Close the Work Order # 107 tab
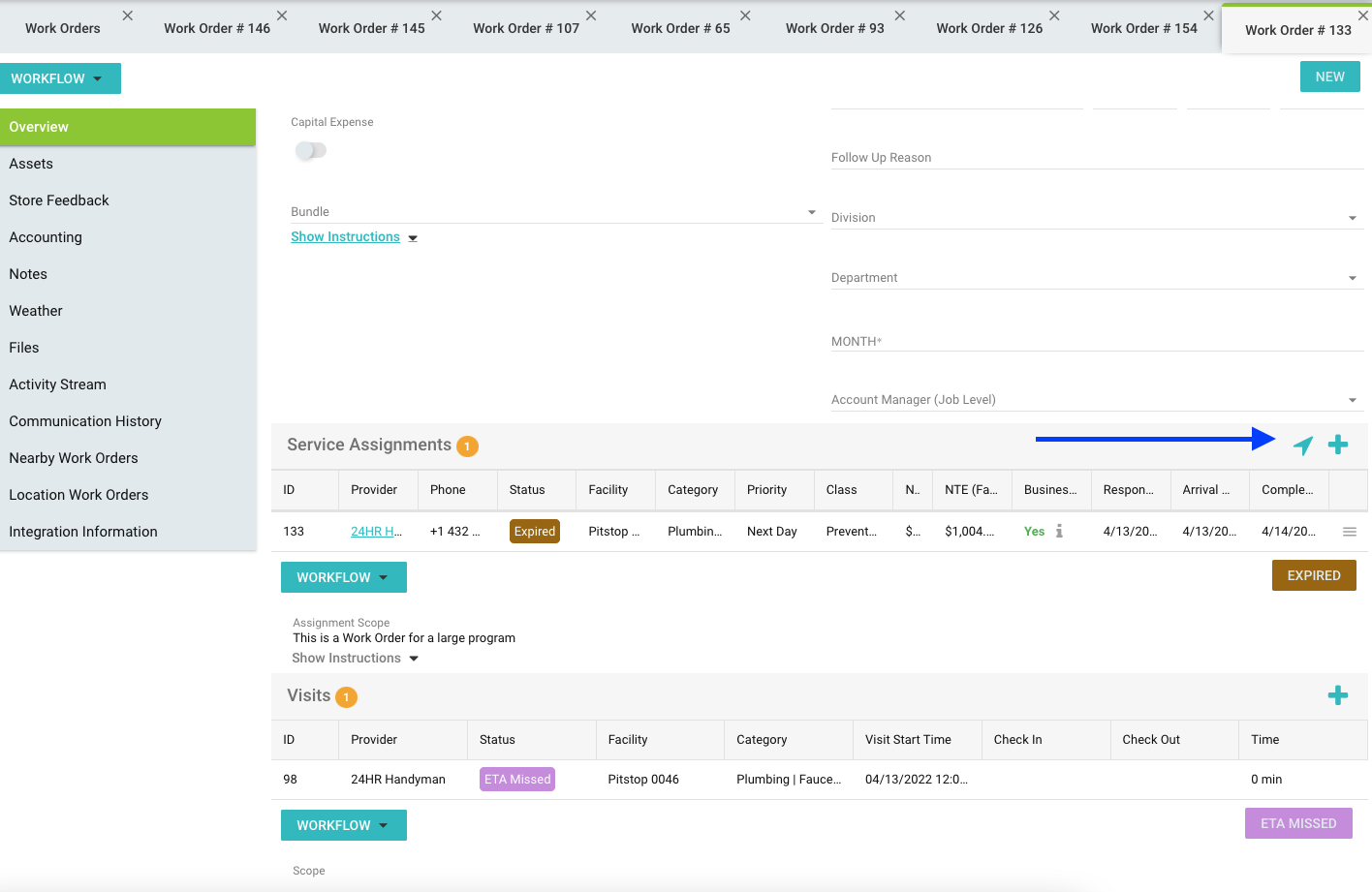Viewport: 1372px width, 892px height. (591, 15)
